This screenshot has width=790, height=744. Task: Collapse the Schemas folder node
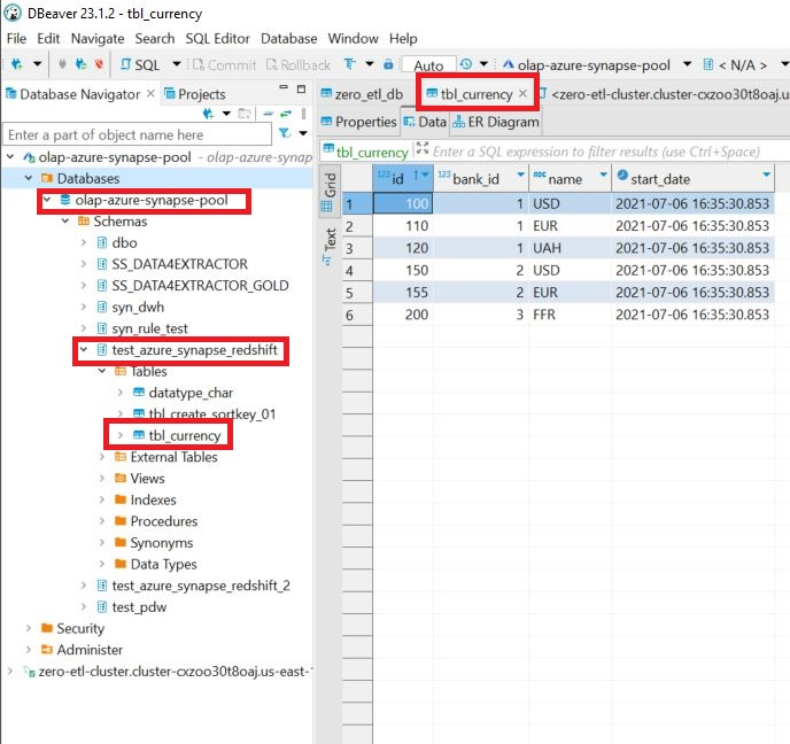point(65,221)
